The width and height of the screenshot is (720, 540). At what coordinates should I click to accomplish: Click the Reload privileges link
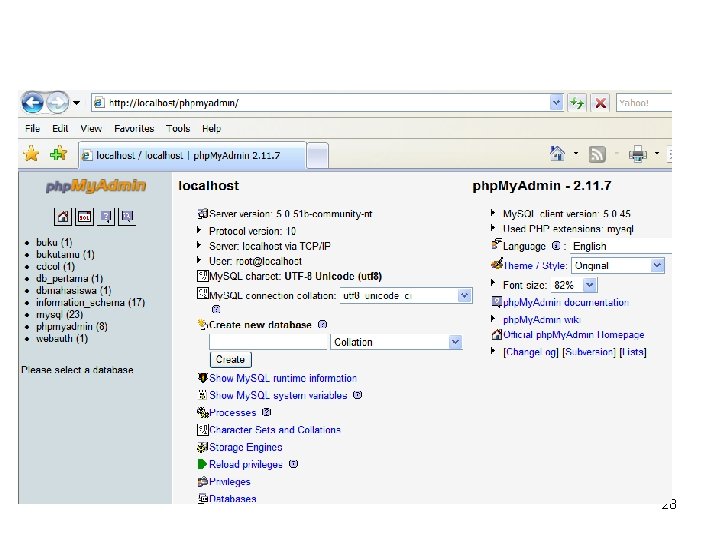click(246, 465)
